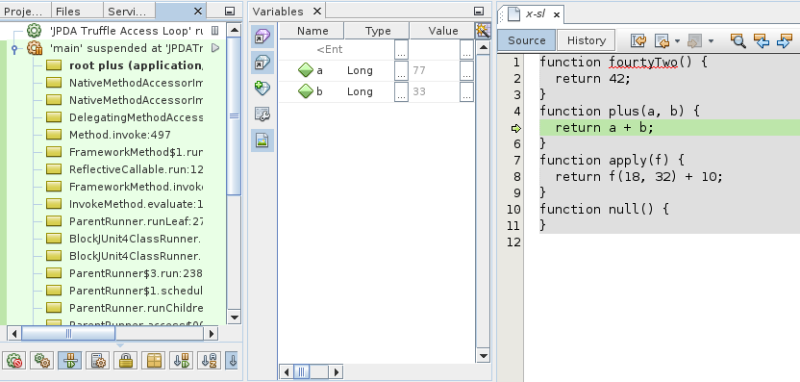Image resolution: width=800 pixels, height=382 pixels.
Task: Switch to the Files tab
Action: [x=77, y=11]
